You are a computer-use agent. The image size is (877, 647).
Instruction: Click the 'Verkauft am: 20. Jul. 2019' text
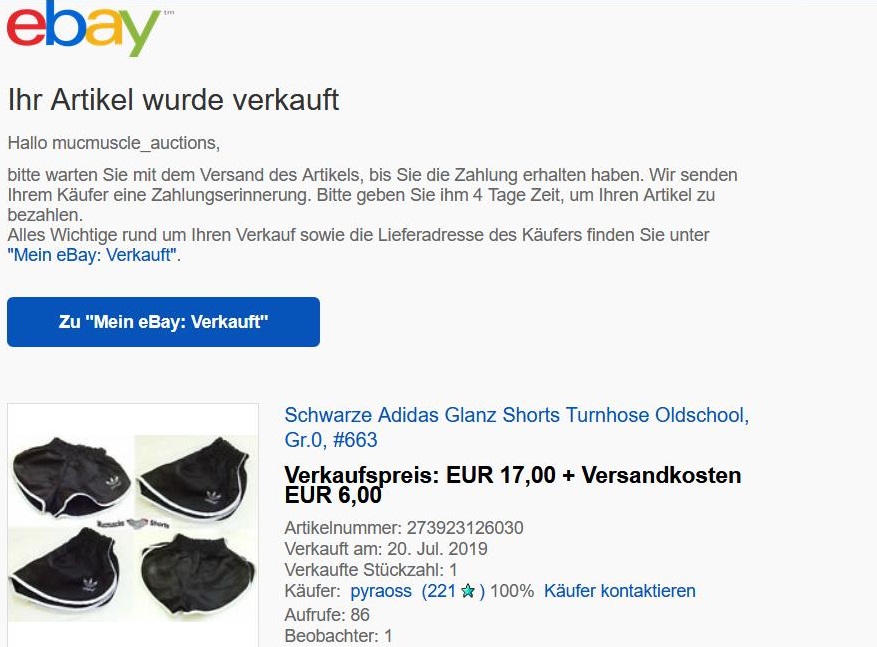tap(386, 549)
